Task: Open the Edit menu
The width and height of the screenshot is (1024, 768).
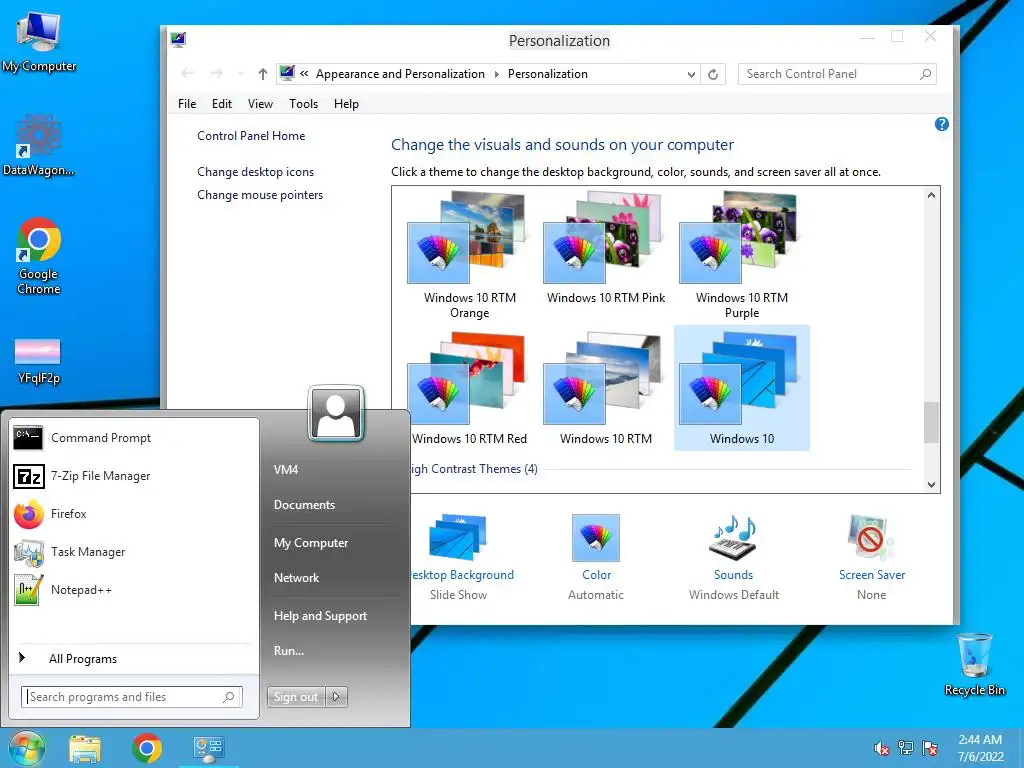Action: point(222,104)
